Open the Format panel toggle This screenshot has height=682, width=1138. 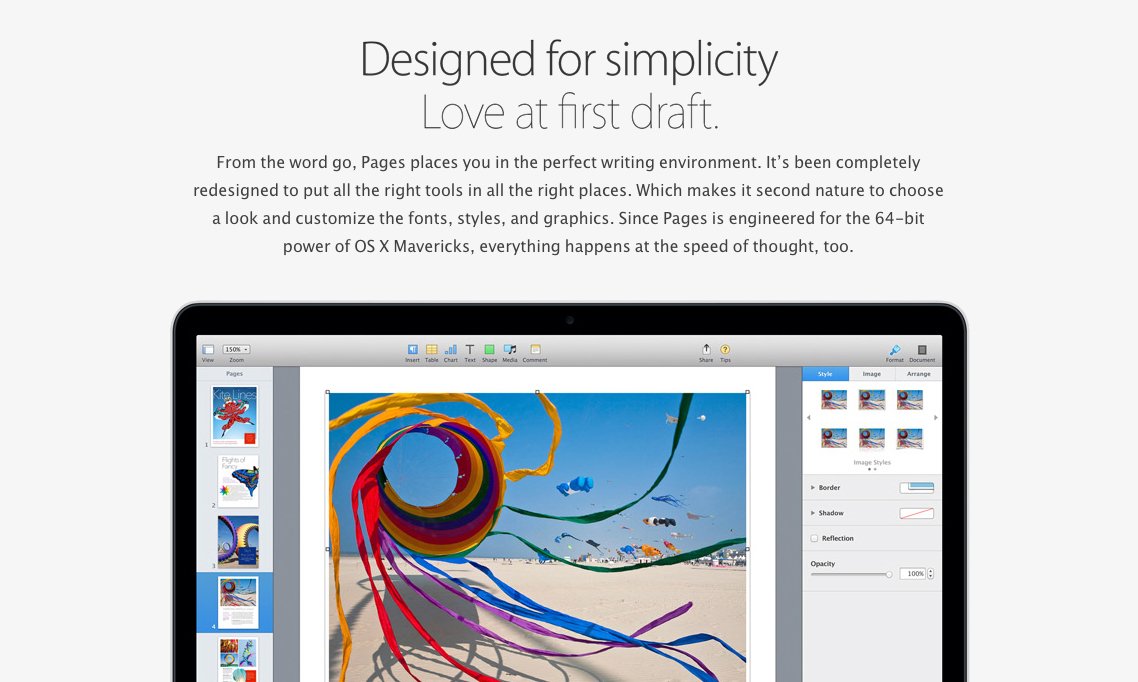point(893,348)
